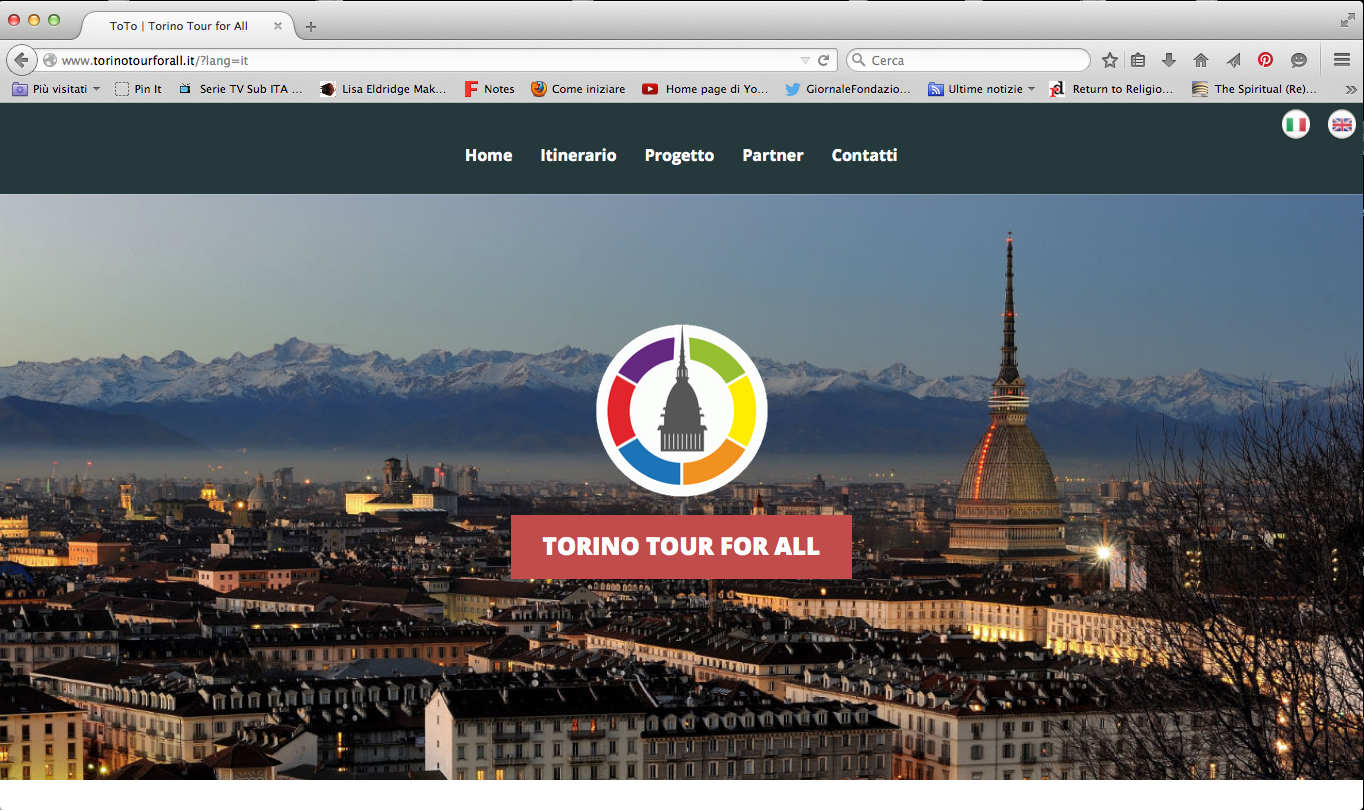Open the Home menu item
This screenshot has width=1364, height=810.
click(488, 155)
